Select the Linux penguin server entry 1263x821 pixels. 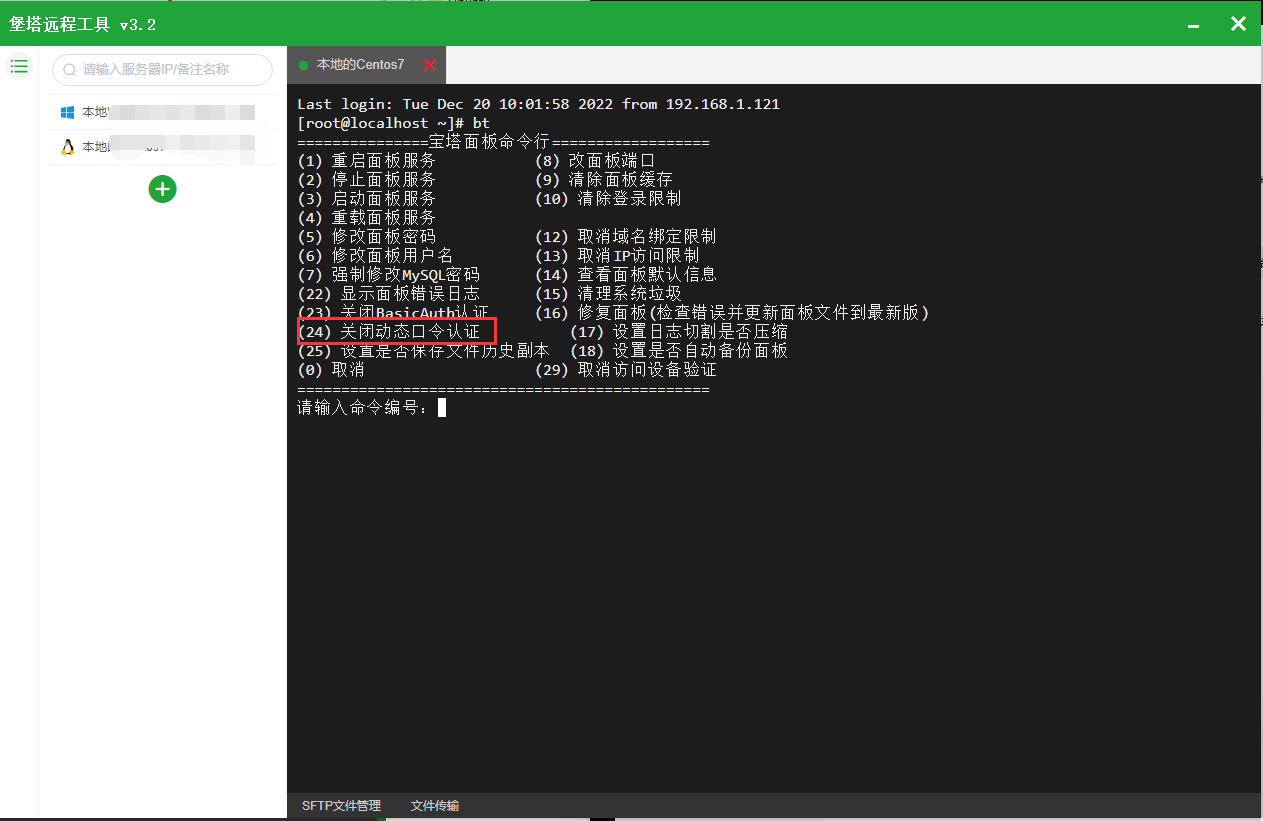[x=162, y=147]
